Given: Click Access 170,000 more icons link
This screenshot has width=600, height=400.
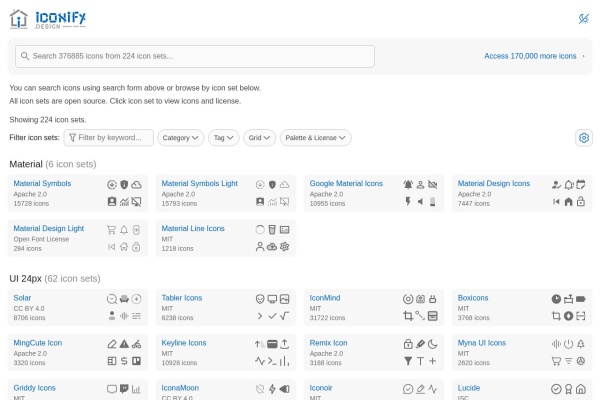Looking at the screenshot, I should [530, 56].
